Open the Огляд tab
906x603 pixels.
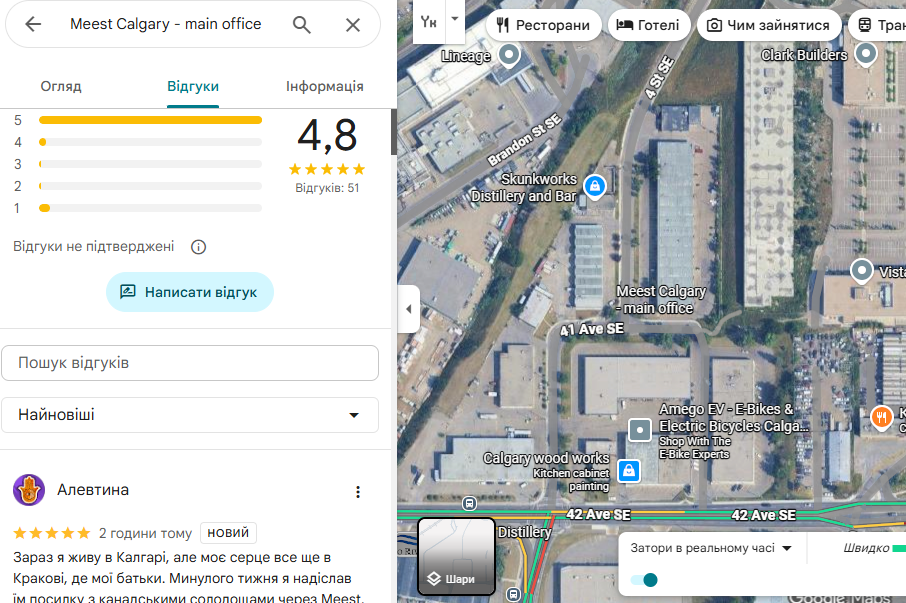61,87
